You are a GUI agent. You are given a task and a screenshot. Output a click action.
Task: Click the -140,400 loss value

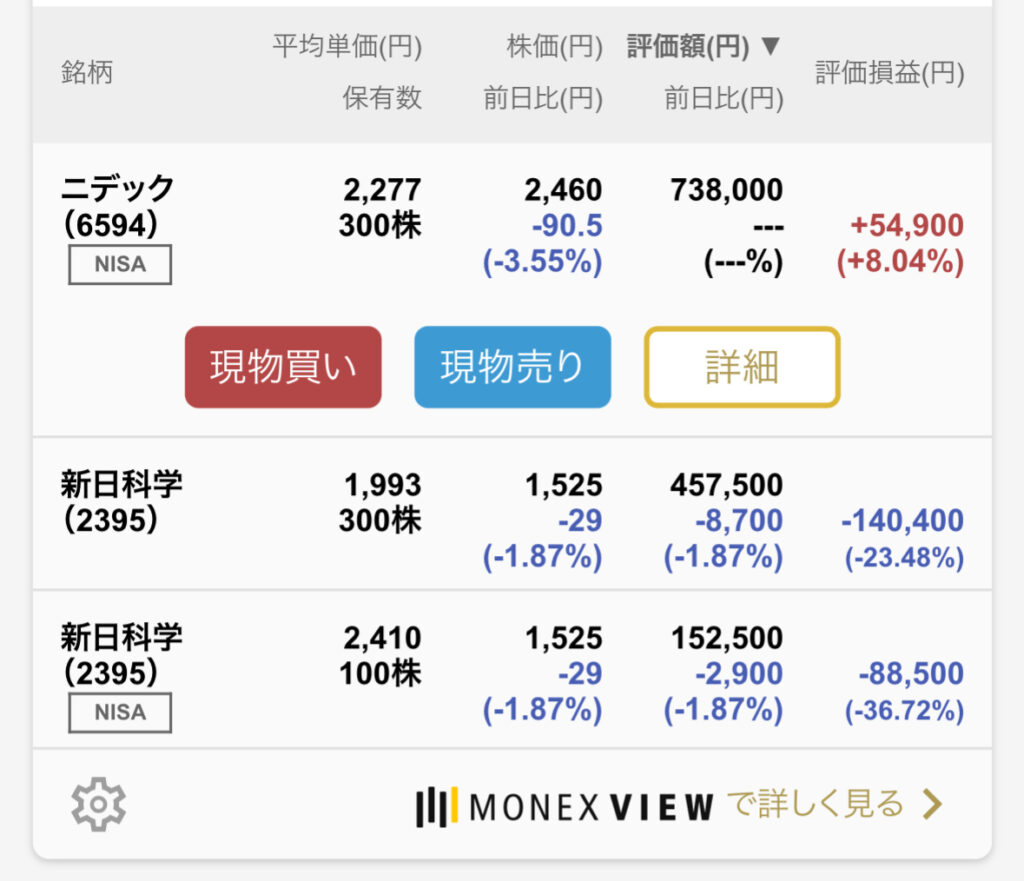901,520
